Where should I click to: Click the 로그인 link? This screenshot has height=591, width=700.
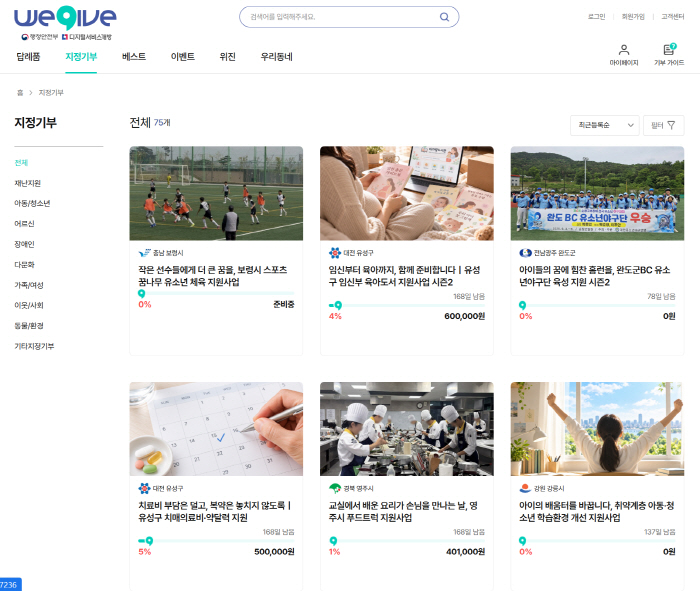(596, 17)
